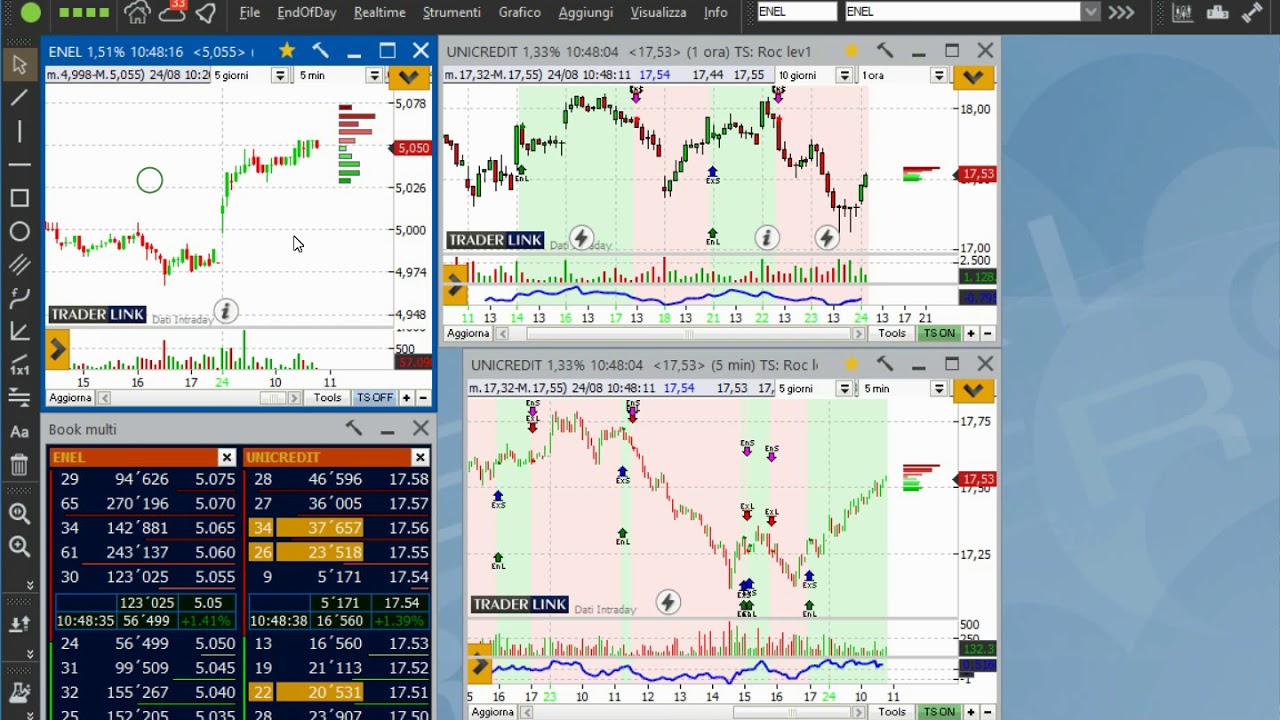The image size is (1280, 720).
Task: Expand ENEL indicator panel with orange arrow
Action: [57, 349]
